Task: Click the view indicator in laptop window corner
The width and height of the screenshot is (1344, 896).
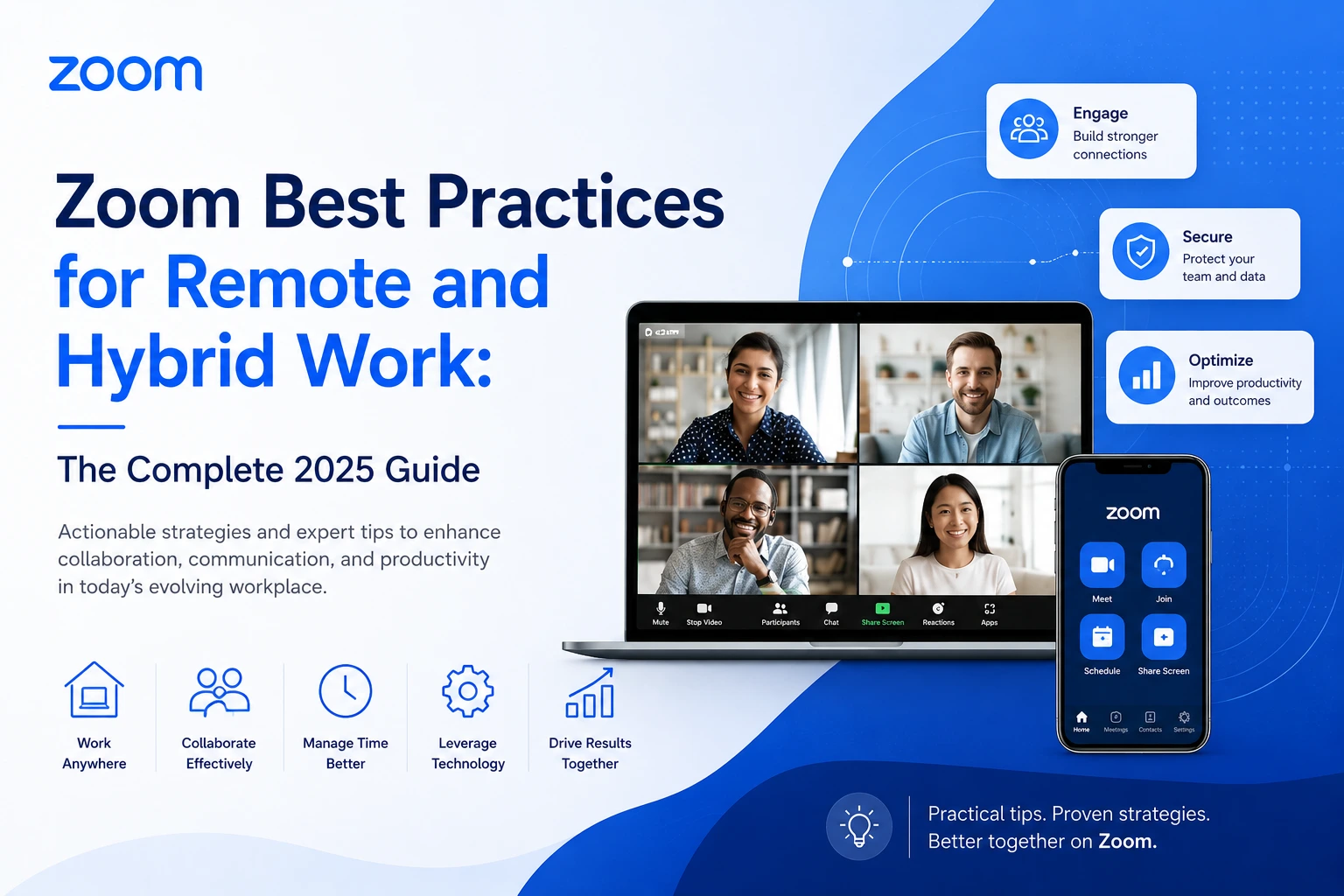Action: pyautogui.click(x=662, y=332)
